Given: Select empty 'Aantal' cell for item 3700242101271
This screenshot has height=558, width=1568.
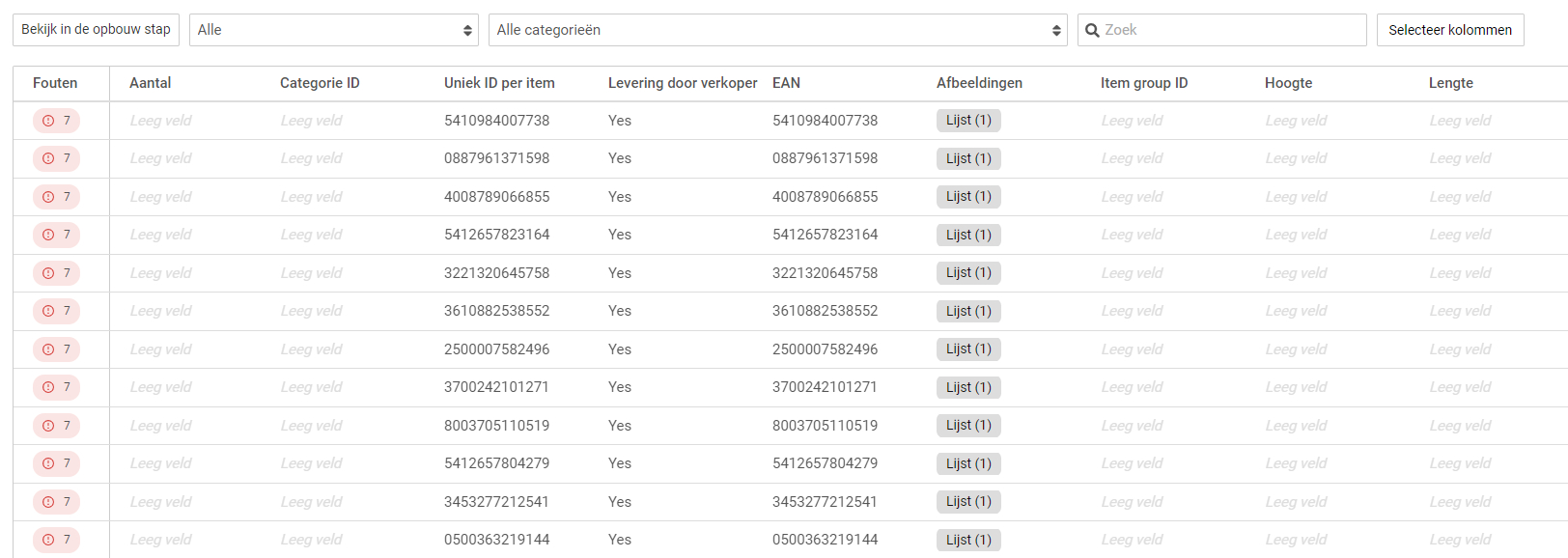Looking at the screenshot, I should click(x=160, y=387).
